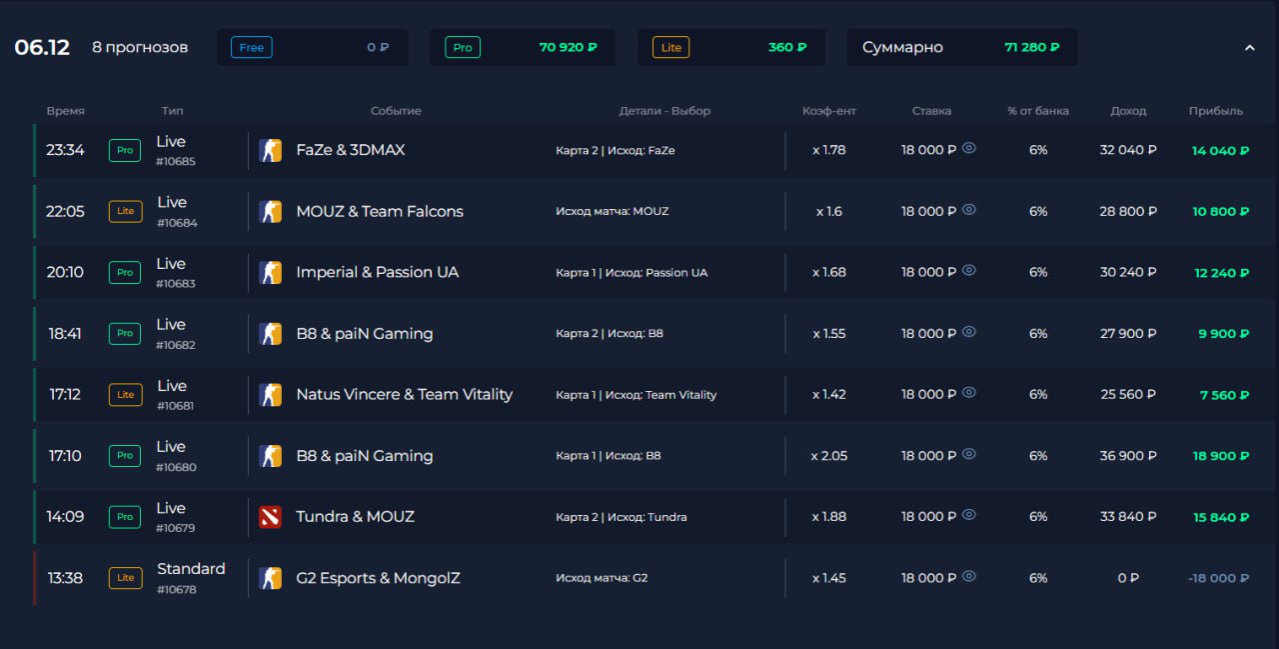Click the Pro badge on the 23:34 row
Viewport: 1279px width, 649px height.
(125, 151)
